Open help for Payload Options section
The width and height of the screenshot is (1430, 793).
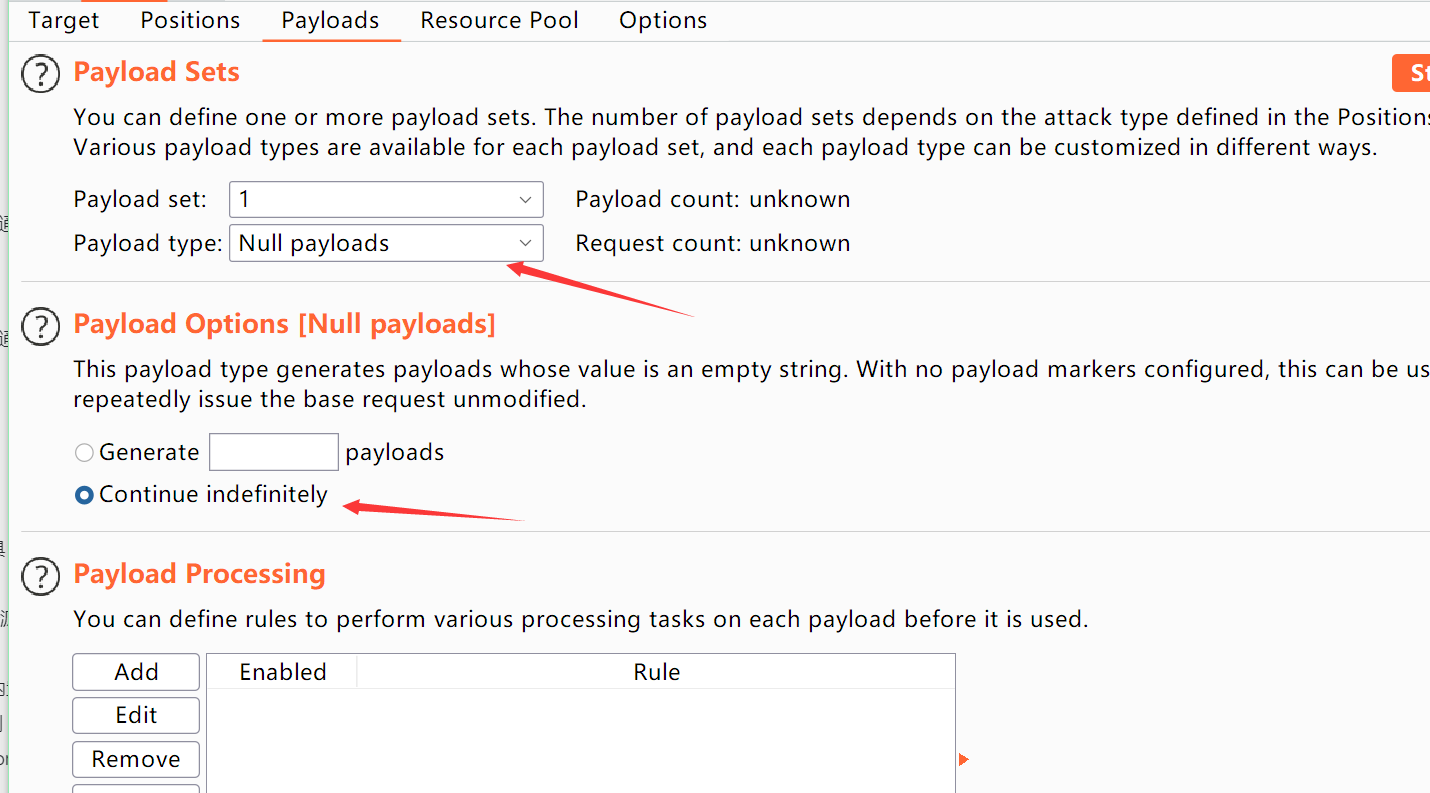pos(41,326)
